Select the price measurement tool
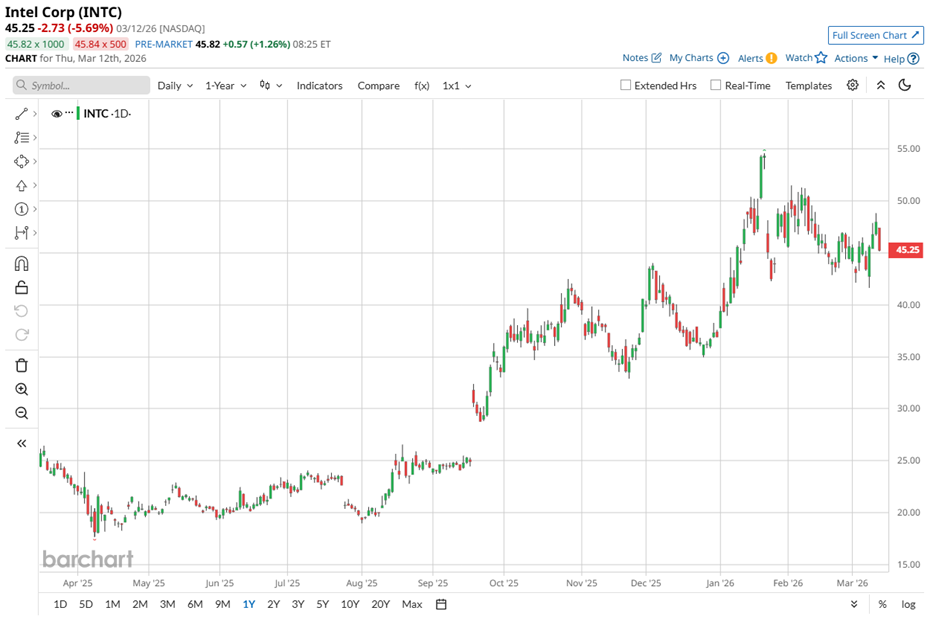Screen dimensions: 936x619 pos(21,233)
